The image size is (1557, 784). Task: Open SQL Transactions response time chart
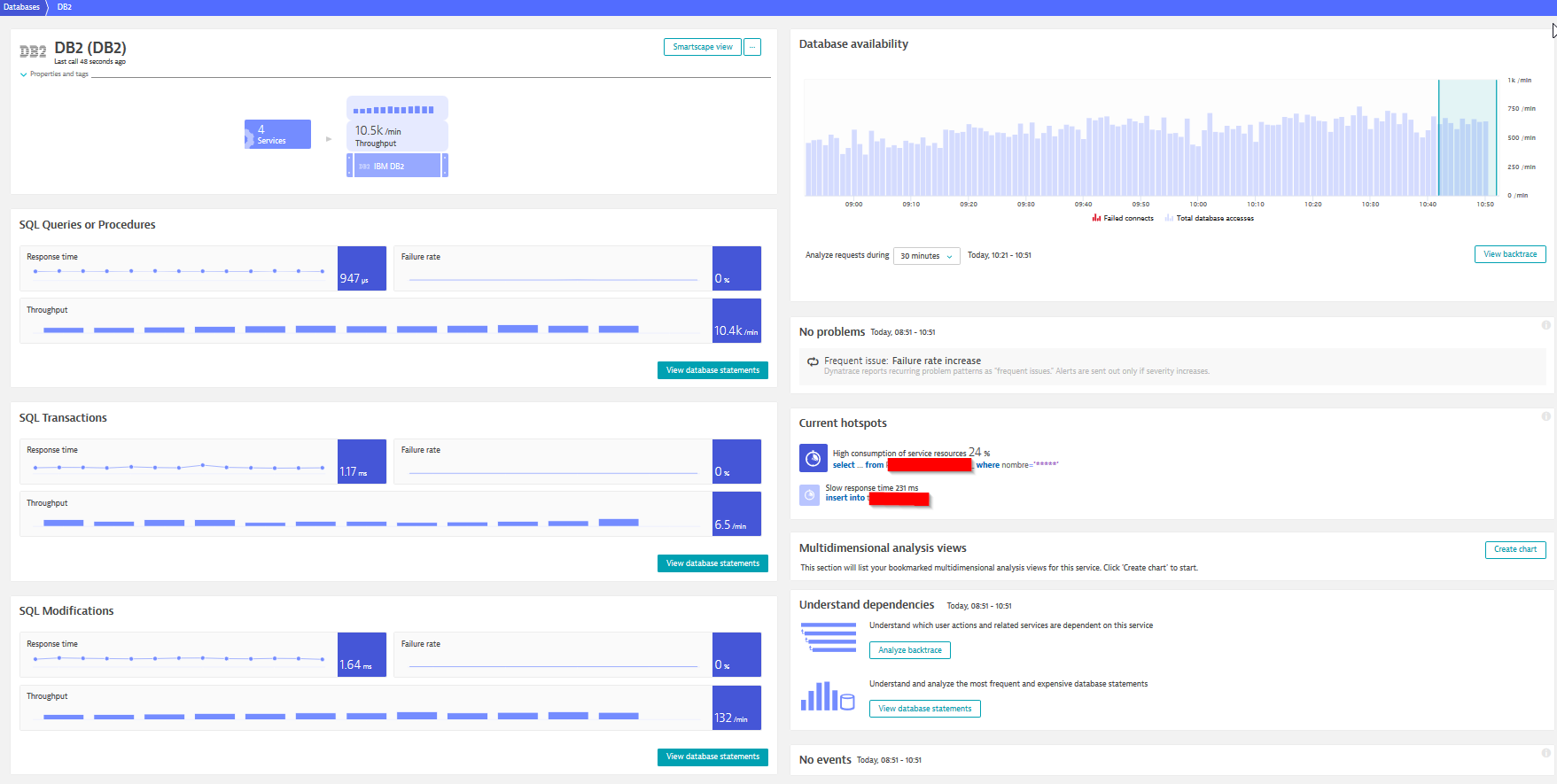(x=178, y=462)
